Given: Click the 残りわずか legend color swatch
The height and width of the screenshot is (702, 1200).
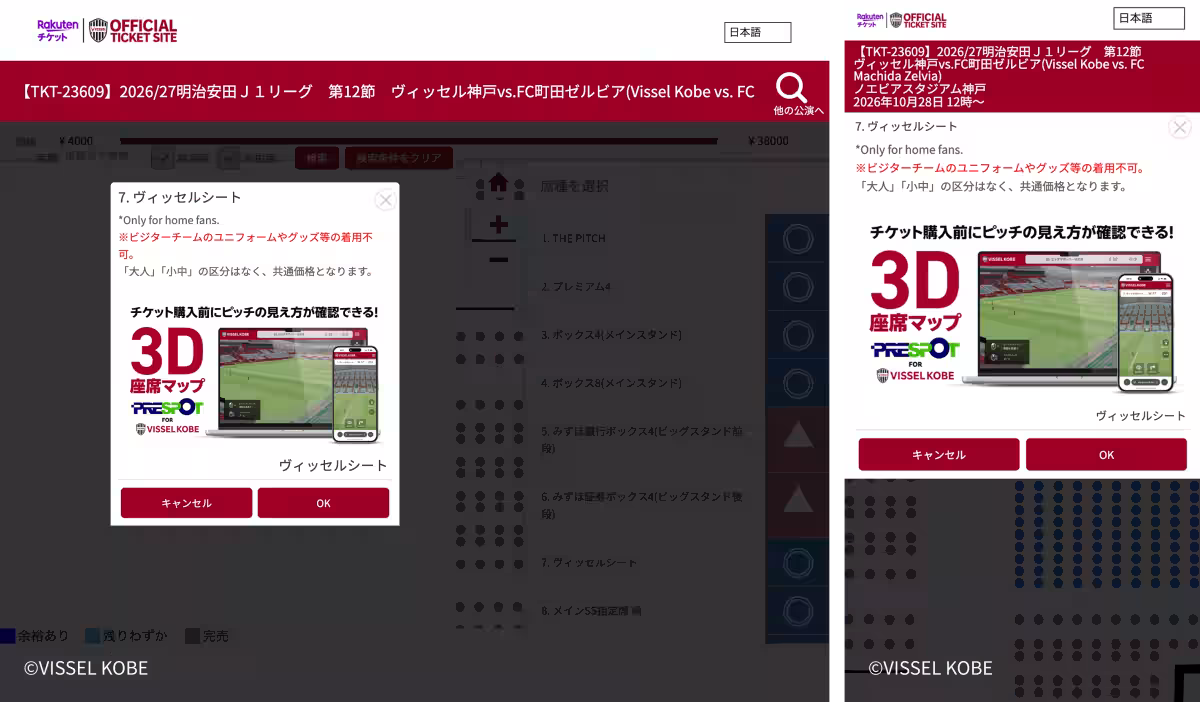Looking at the screenshot, I should [x=92, y=636].
